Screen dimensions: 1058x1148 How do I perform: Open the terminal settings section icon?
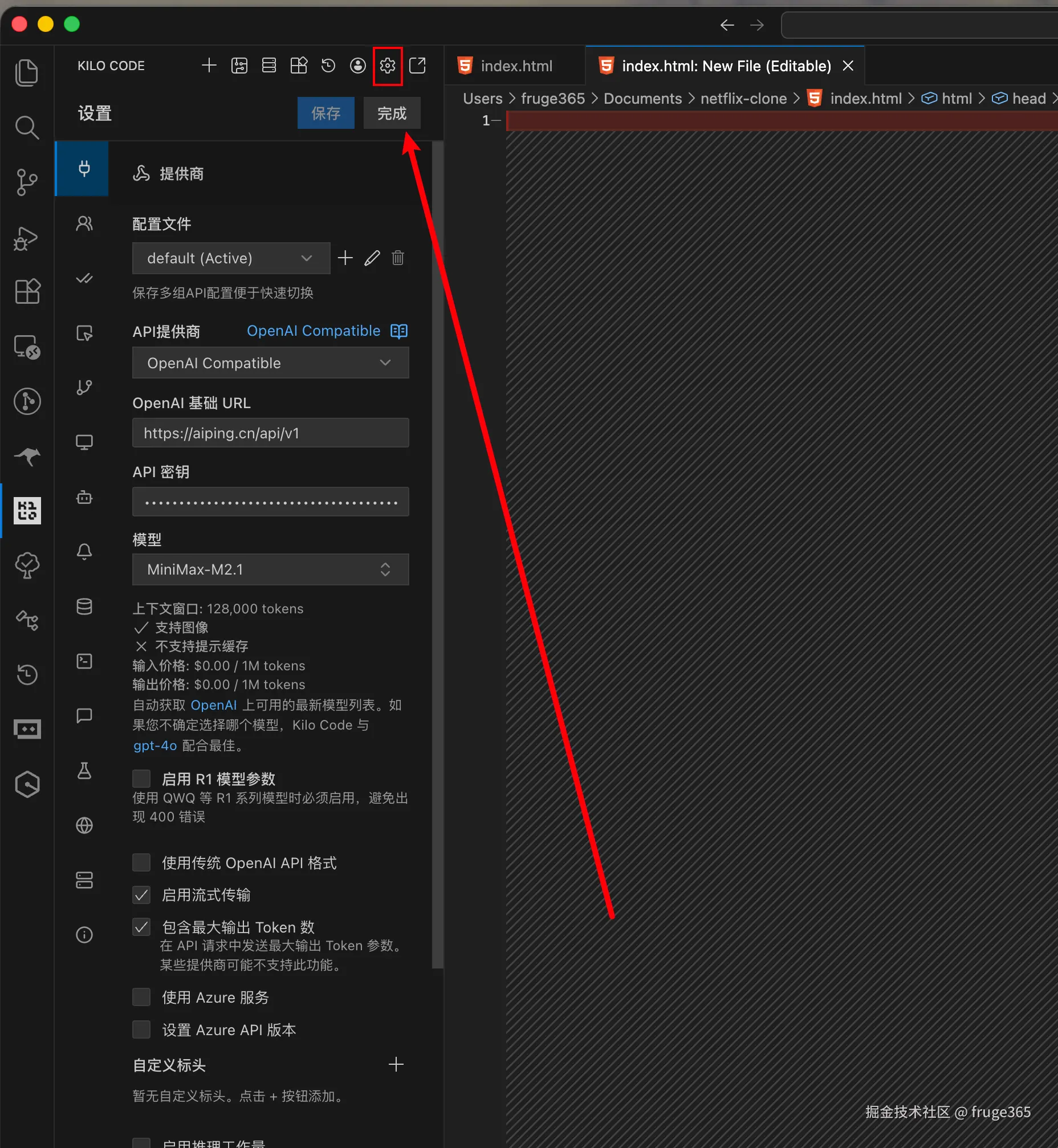[84, 661]
